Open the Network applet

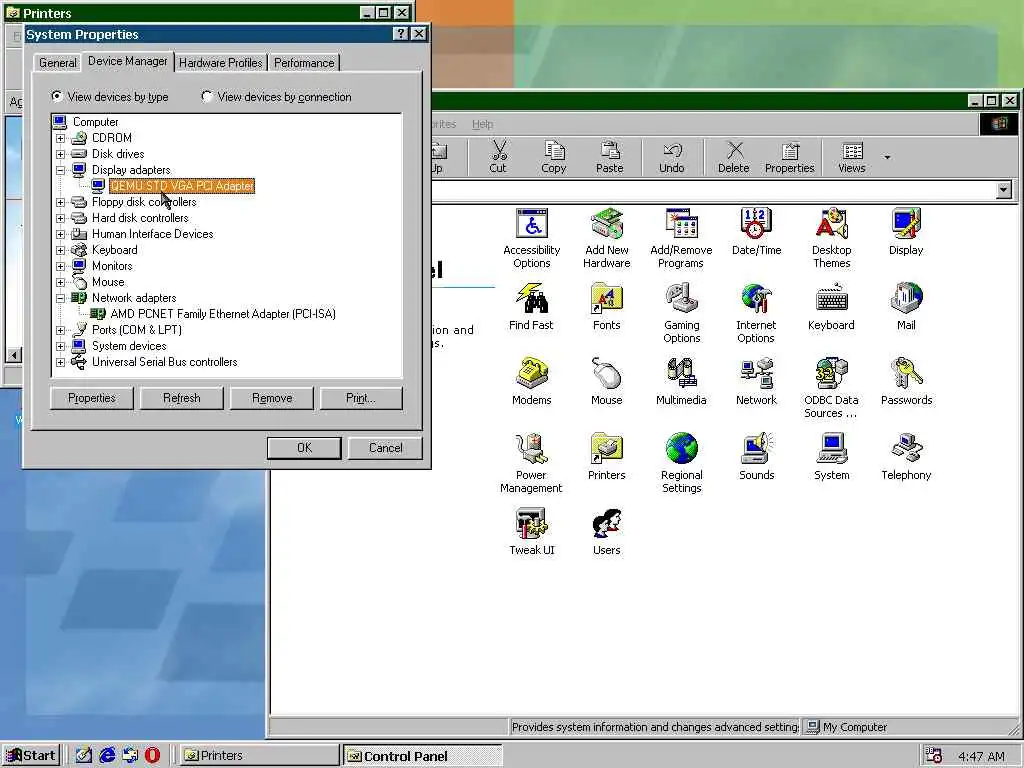point(756,382)
